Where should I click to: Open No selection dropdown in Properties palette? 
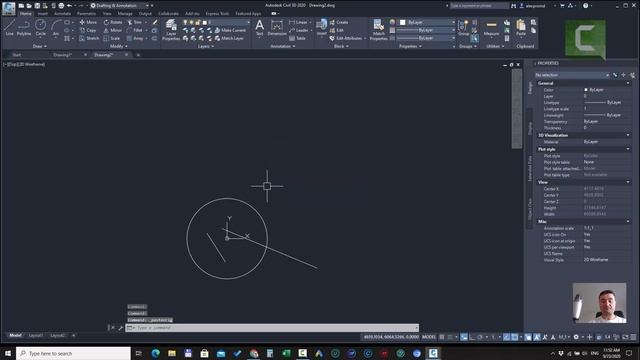pos(572,75)
